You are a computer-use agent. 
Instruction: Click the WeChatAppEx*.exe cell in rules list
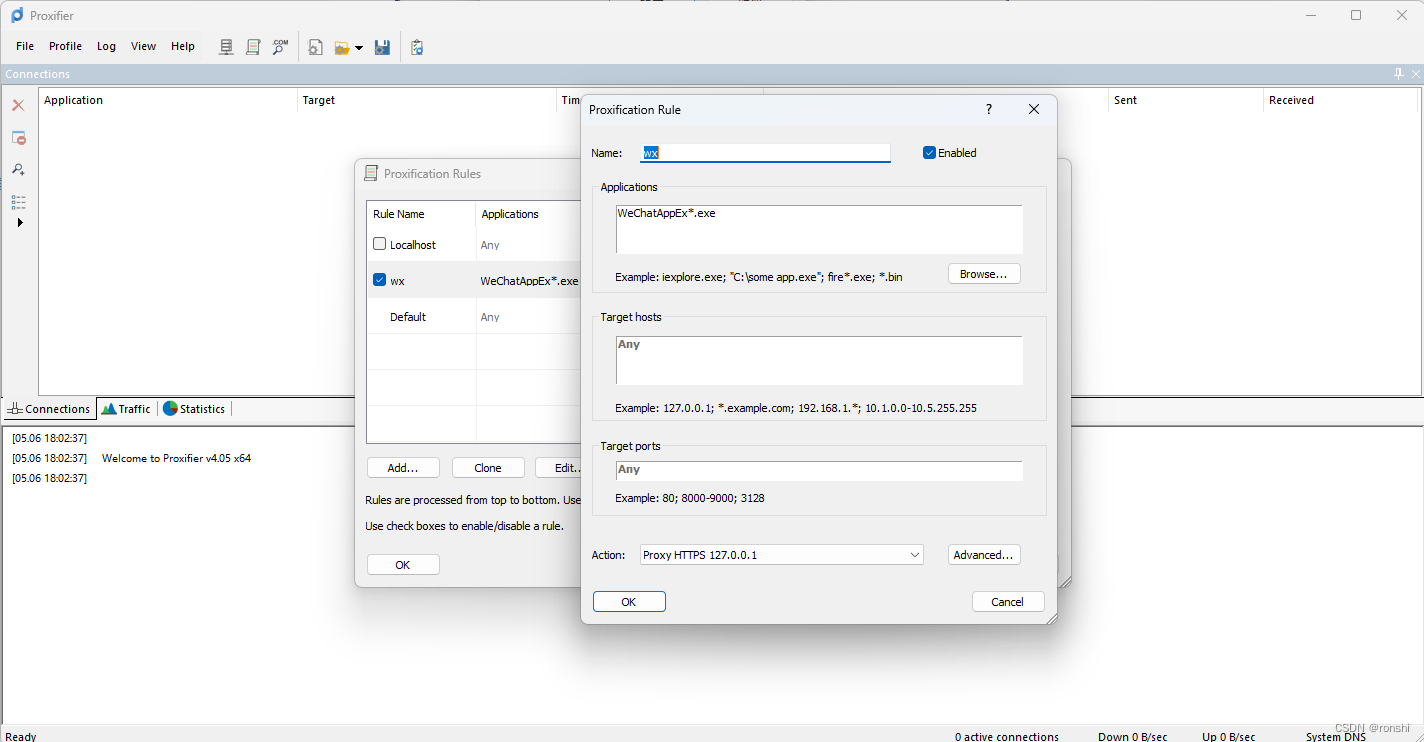[529, 281]
